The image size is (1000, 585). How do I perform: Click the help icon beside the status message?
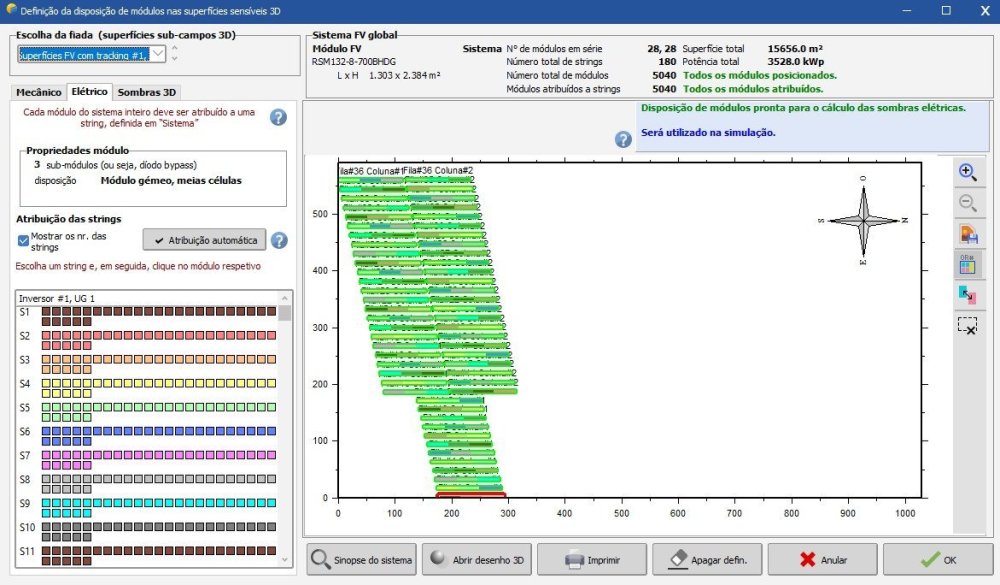tap(623, 139)
